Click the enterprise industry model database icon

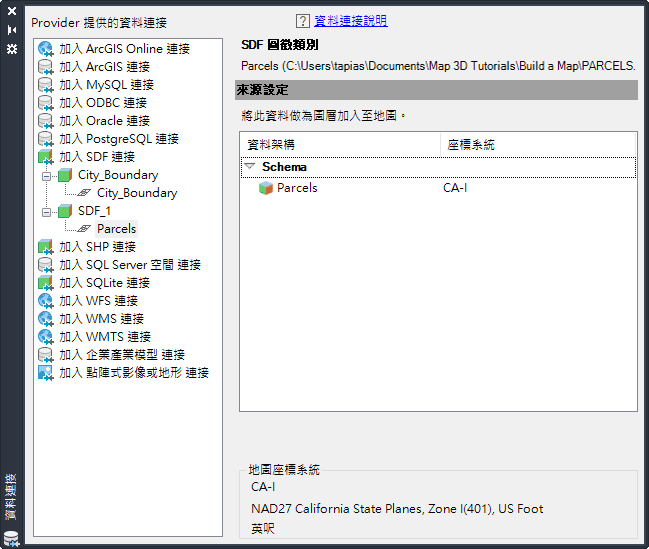(46, 355)
